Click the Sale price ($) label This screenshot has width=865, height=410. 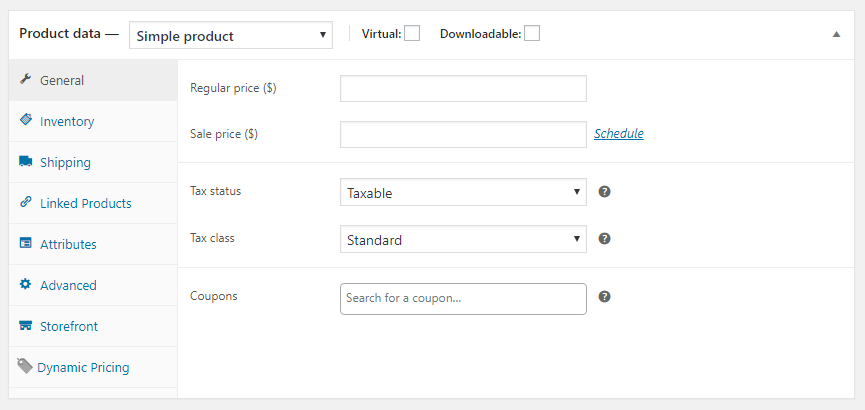(223, 134)
